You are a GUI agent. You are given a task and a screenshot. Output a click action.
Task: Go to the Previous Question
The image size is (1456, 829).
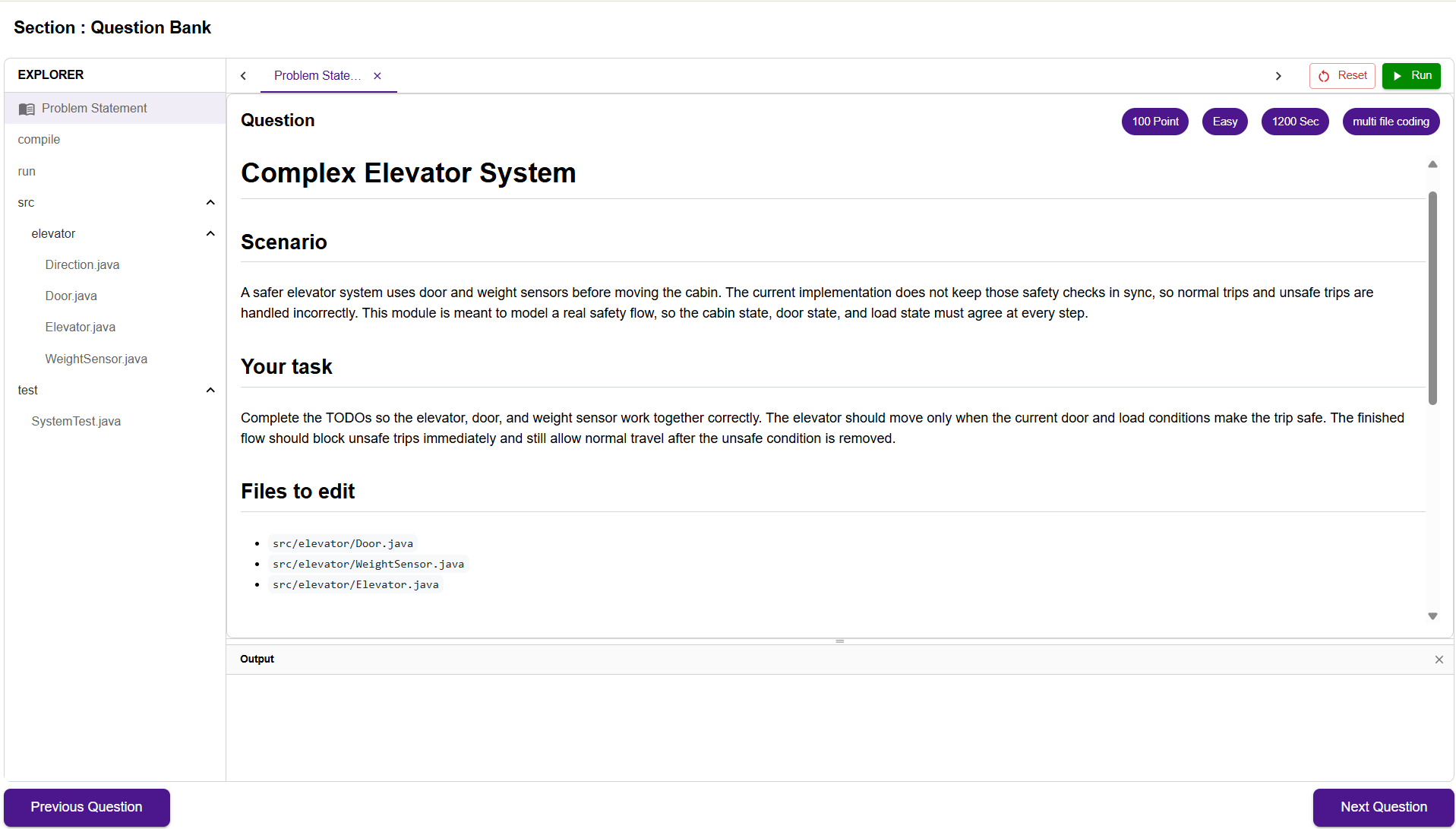click(x=87, y=807)
